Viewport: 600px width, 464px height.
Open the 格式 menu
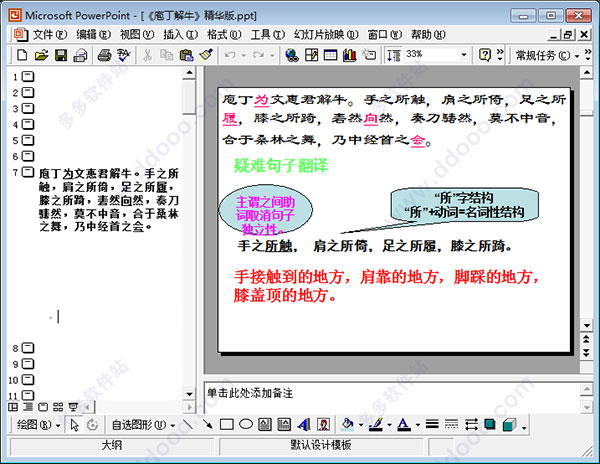pyautogui.click(x=224, y=35)
